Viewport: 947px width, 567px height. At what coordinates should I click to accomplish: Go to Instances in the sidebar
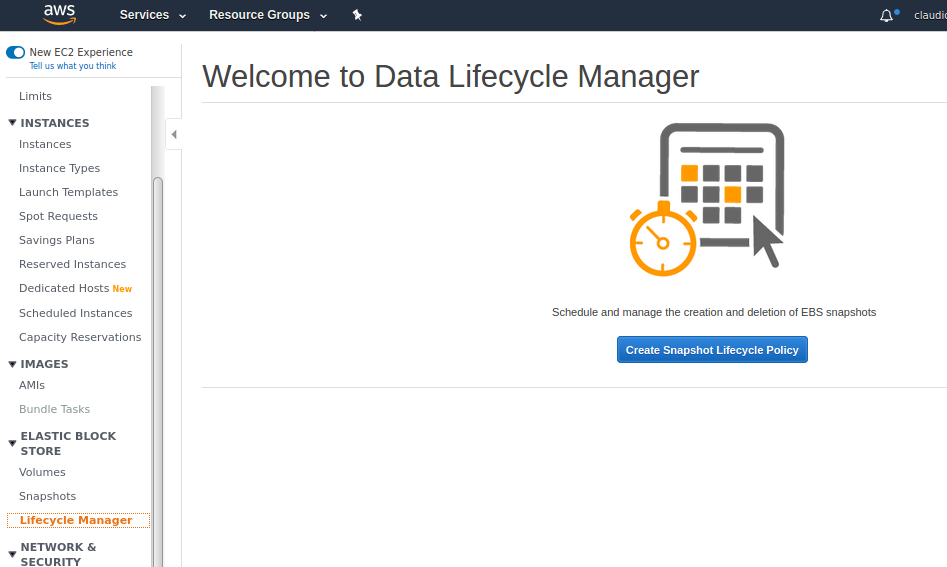45,144
